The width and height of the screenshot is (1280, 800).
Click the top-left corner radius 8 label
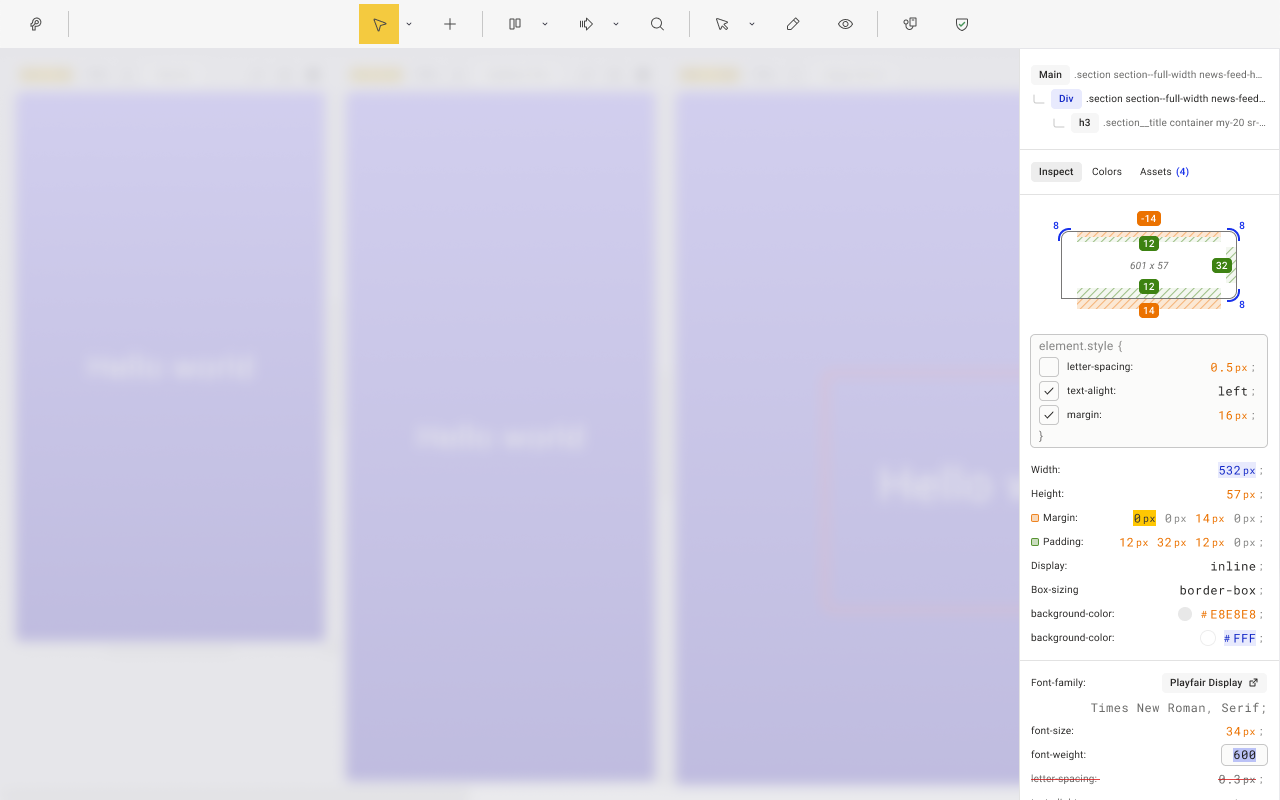[x=1056, y=226]
